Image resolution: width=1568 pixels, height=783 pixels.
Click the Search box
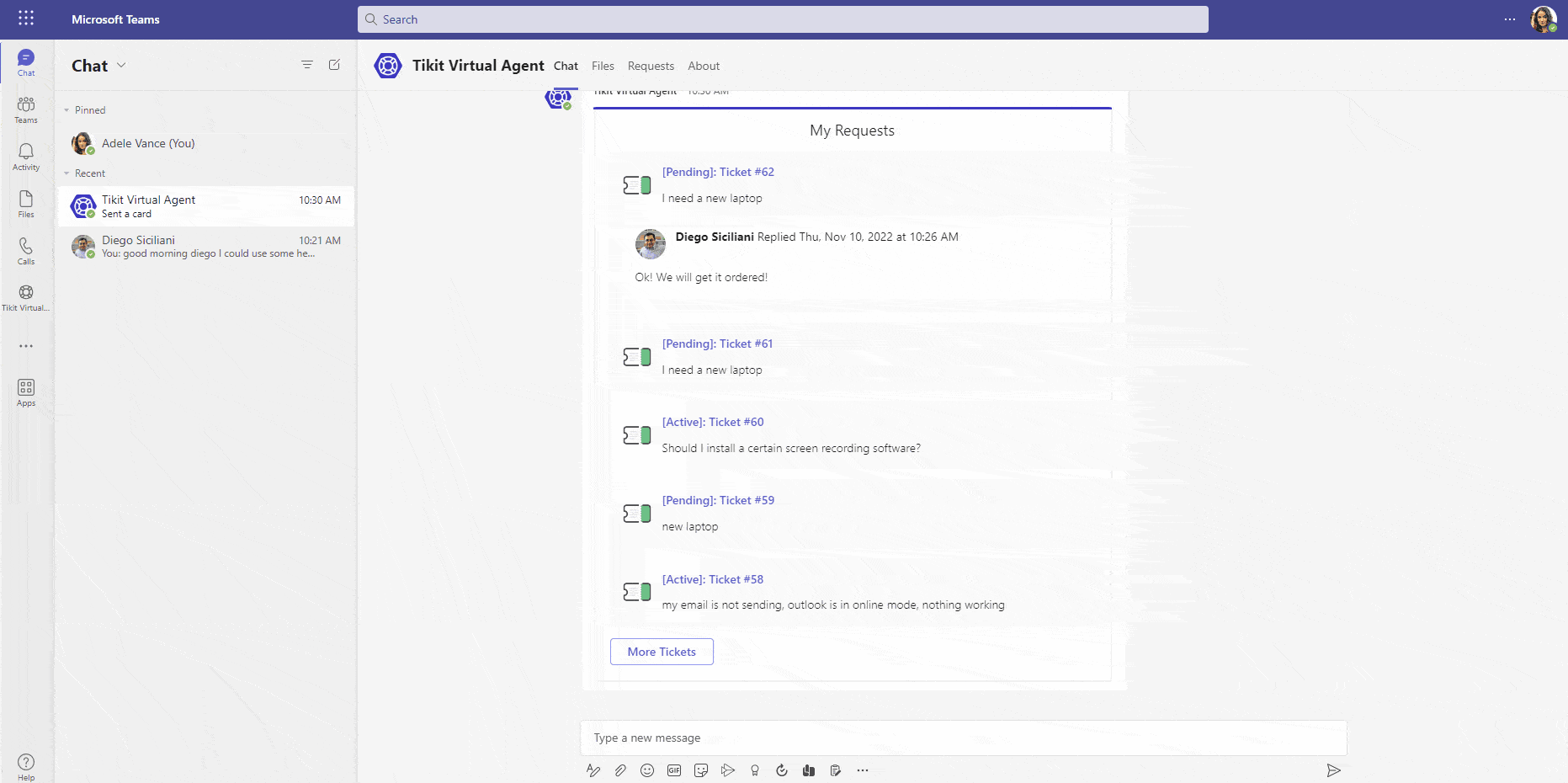coord(783,19)
